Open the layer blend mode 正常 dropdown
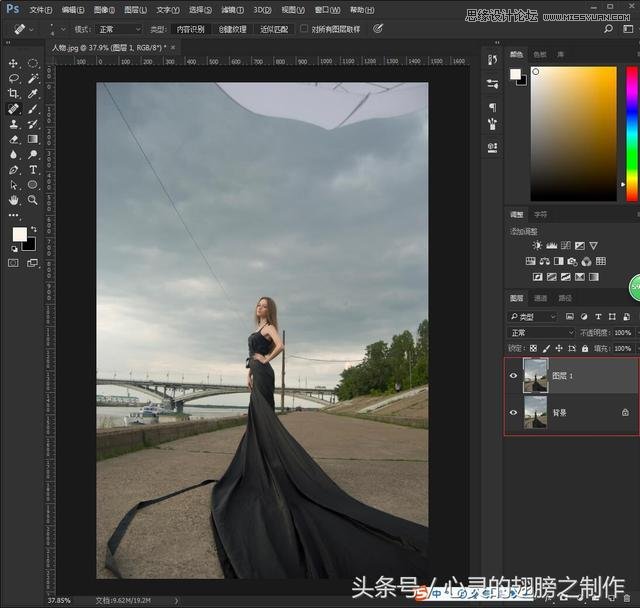This screenshot has height=608, width=640. (541, 333)
